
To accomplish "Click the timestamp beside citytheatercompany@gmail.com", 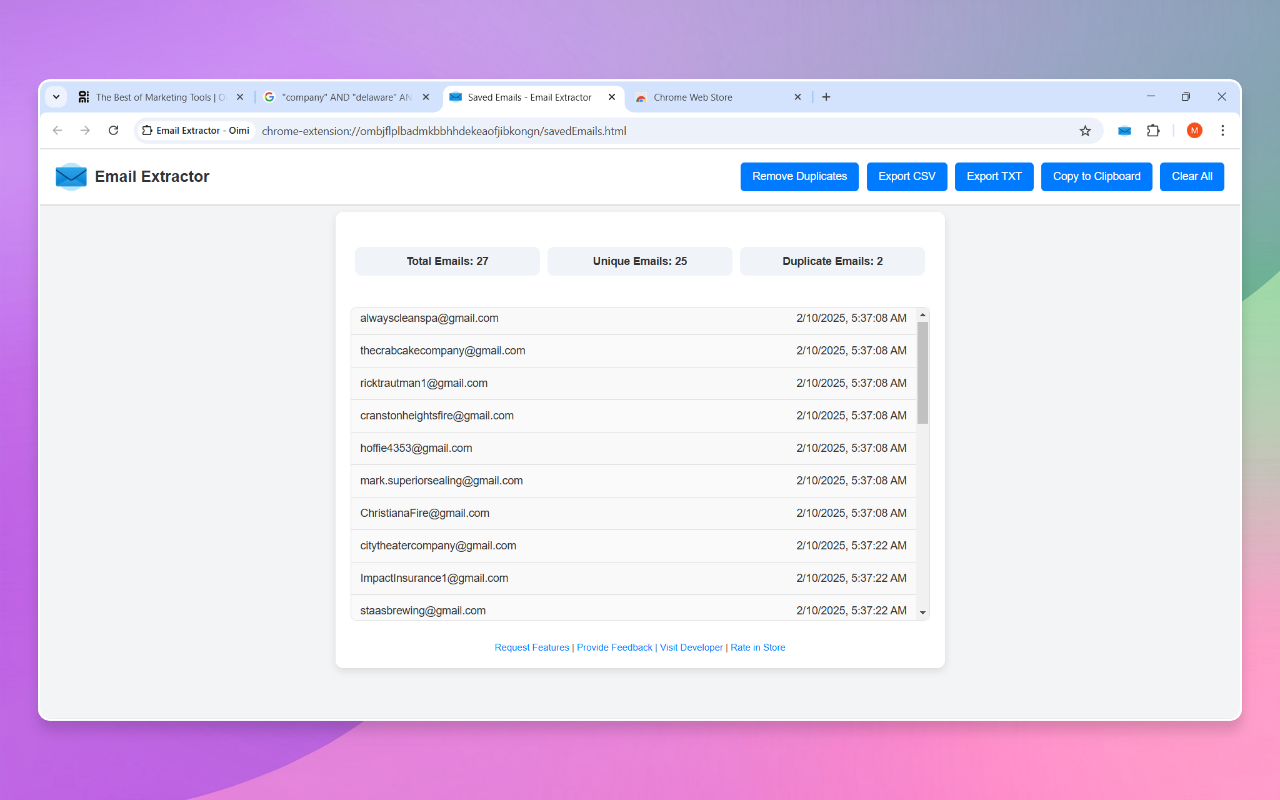I will [x=852, y=546].
